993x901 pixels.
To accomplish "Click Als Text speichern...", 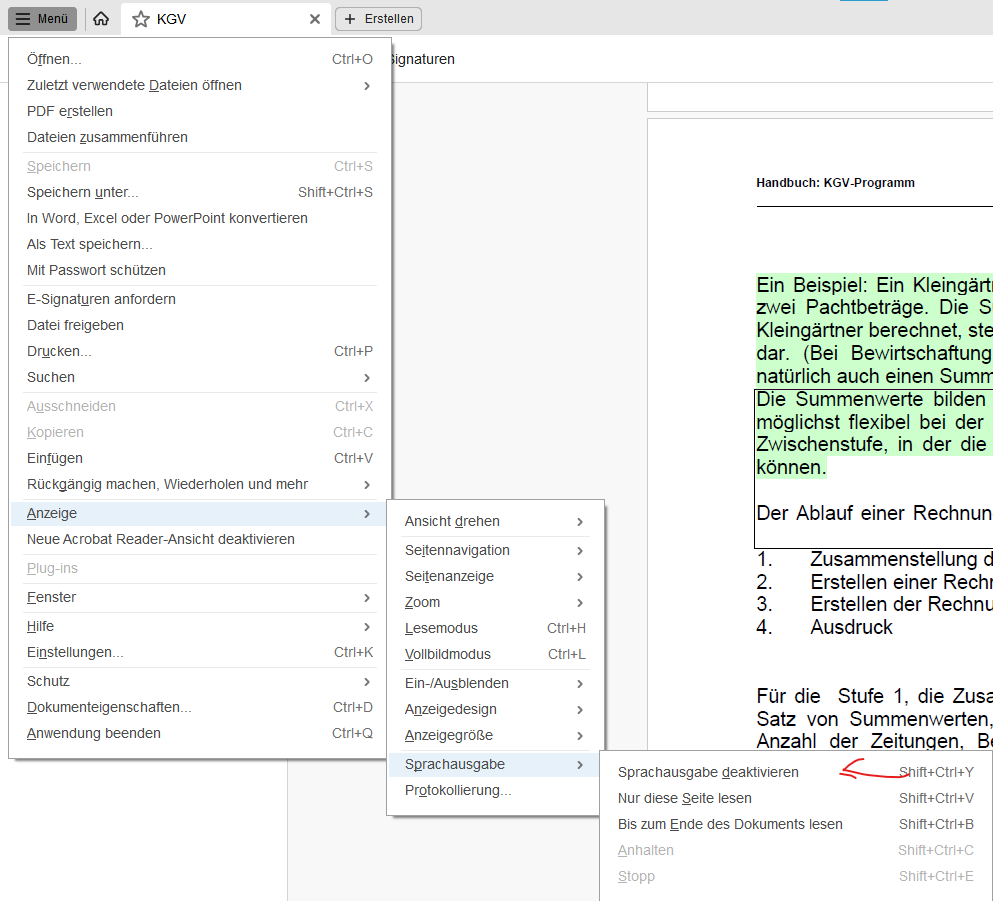I will click(x=199, y=244).
